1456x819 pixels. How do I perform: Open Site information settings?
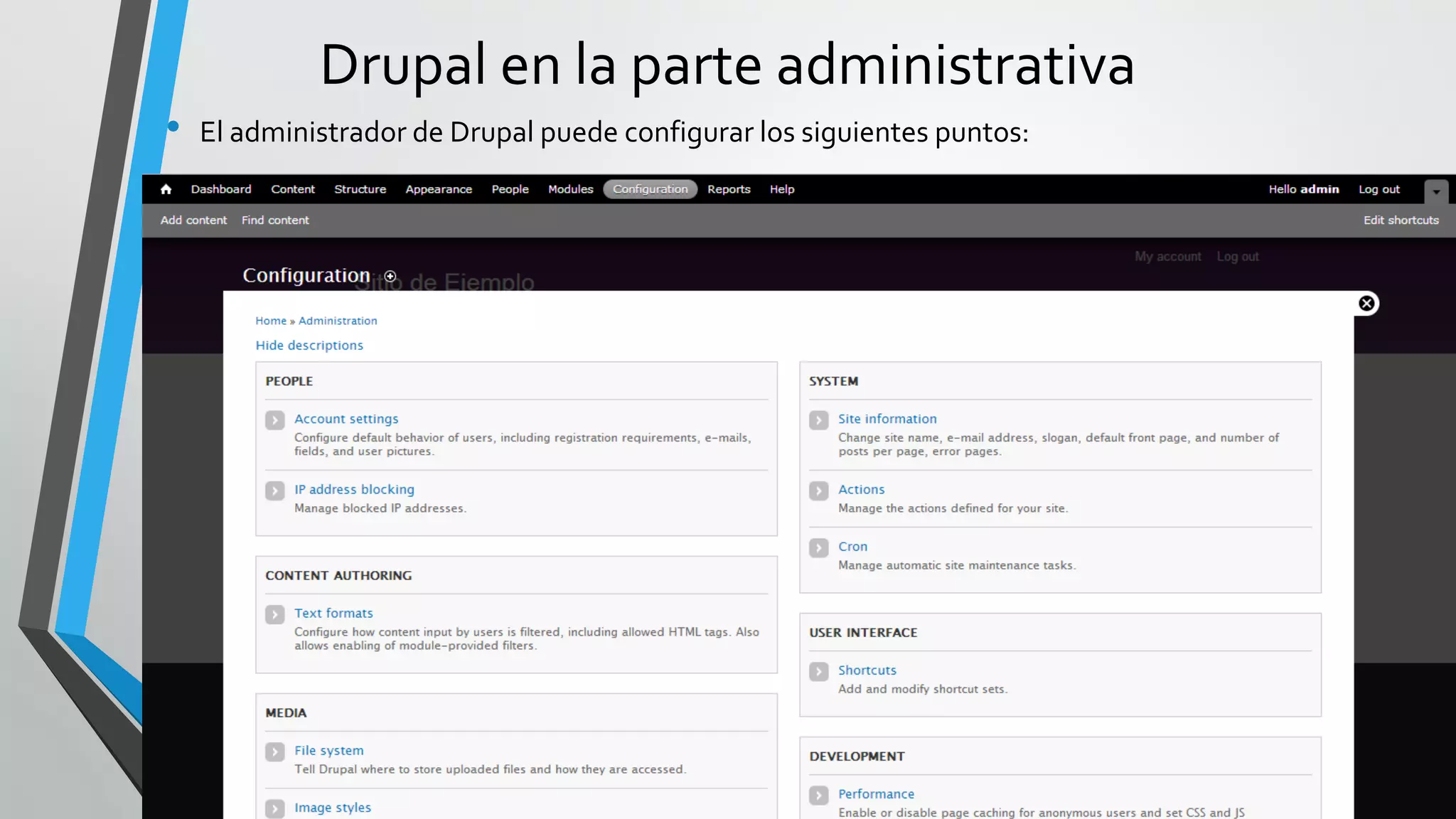click(887, 419)
